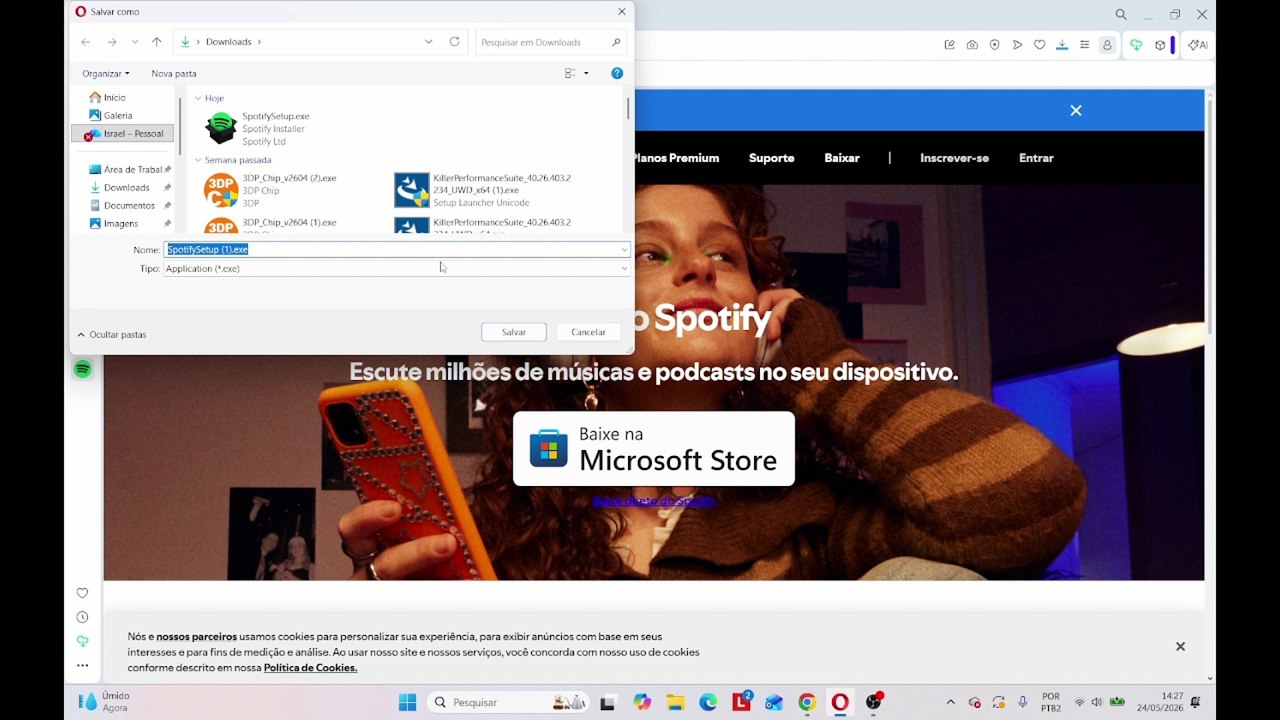This screenshot has width=1280, height=720.
Task: Open the view options dropdown arrow
Action: click(x=586, y=73)
